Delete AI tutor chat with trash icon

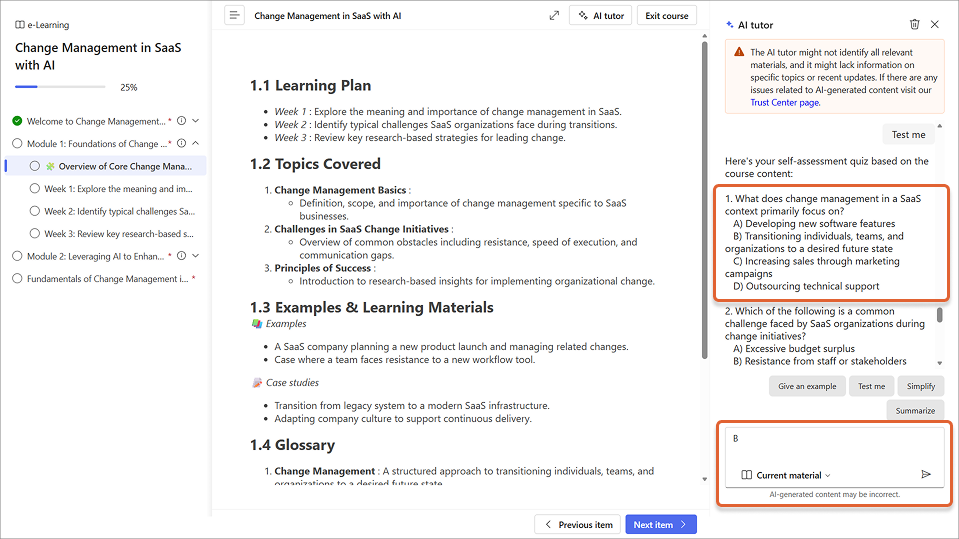point(914,24)
